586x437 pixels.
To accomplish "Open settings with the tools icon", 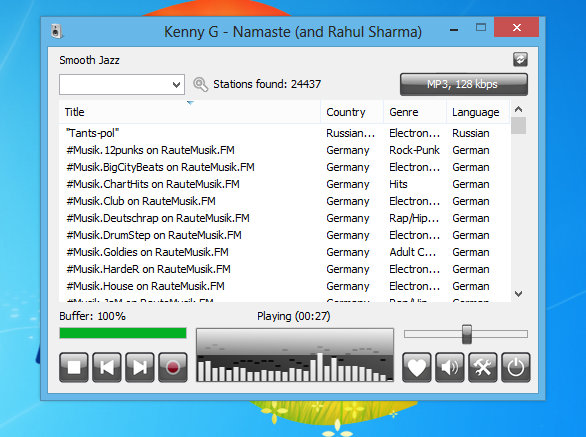I will (482, 367).
